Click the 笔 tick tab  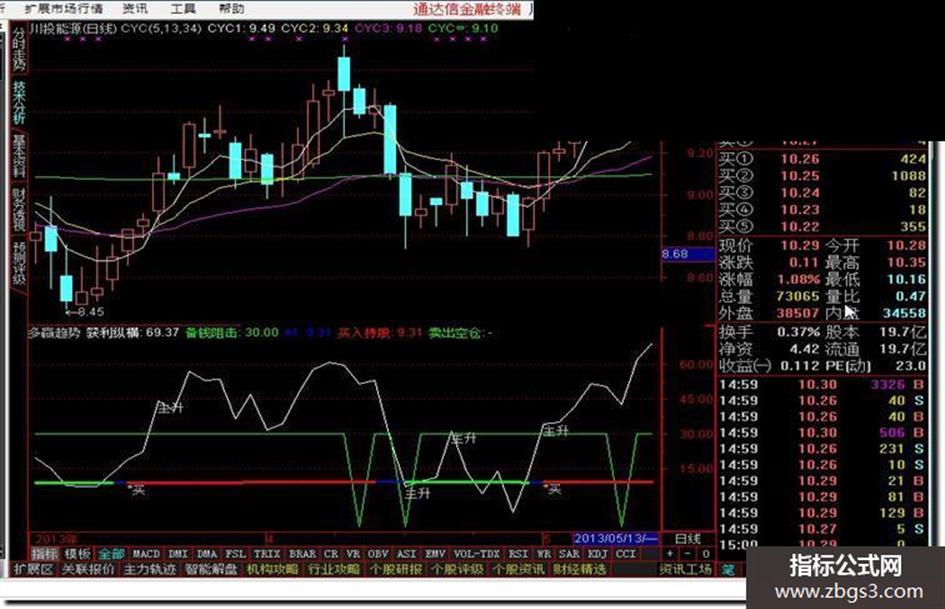coord(729,569)
